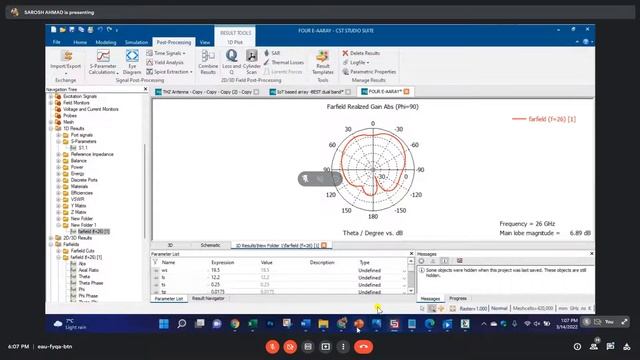
Task: Toggle the camera in the Meet call
Action: coord(290,347)
